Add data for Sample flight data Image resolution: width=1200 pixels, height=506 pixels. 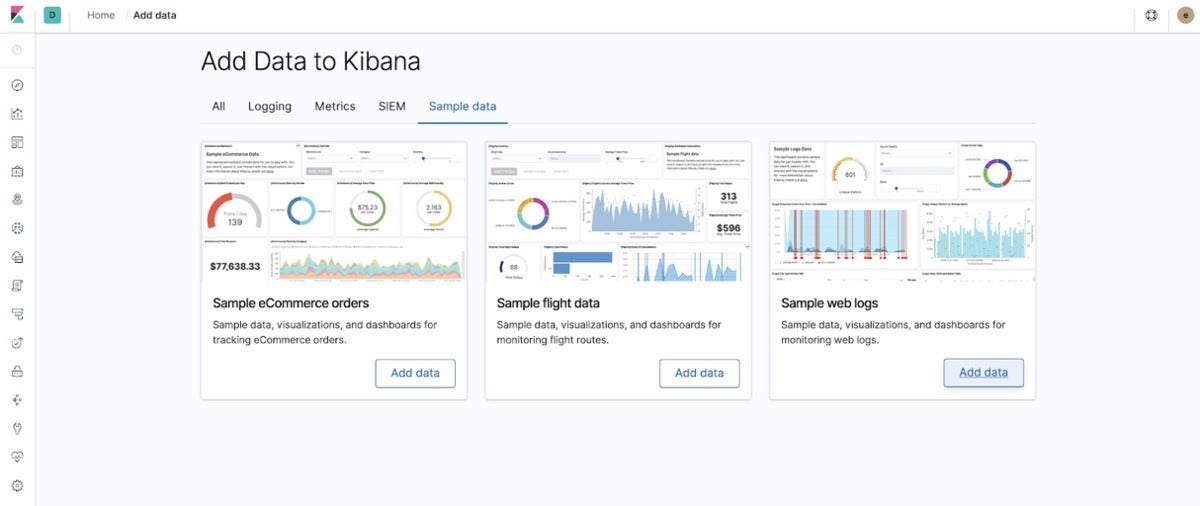coord(699,373)
